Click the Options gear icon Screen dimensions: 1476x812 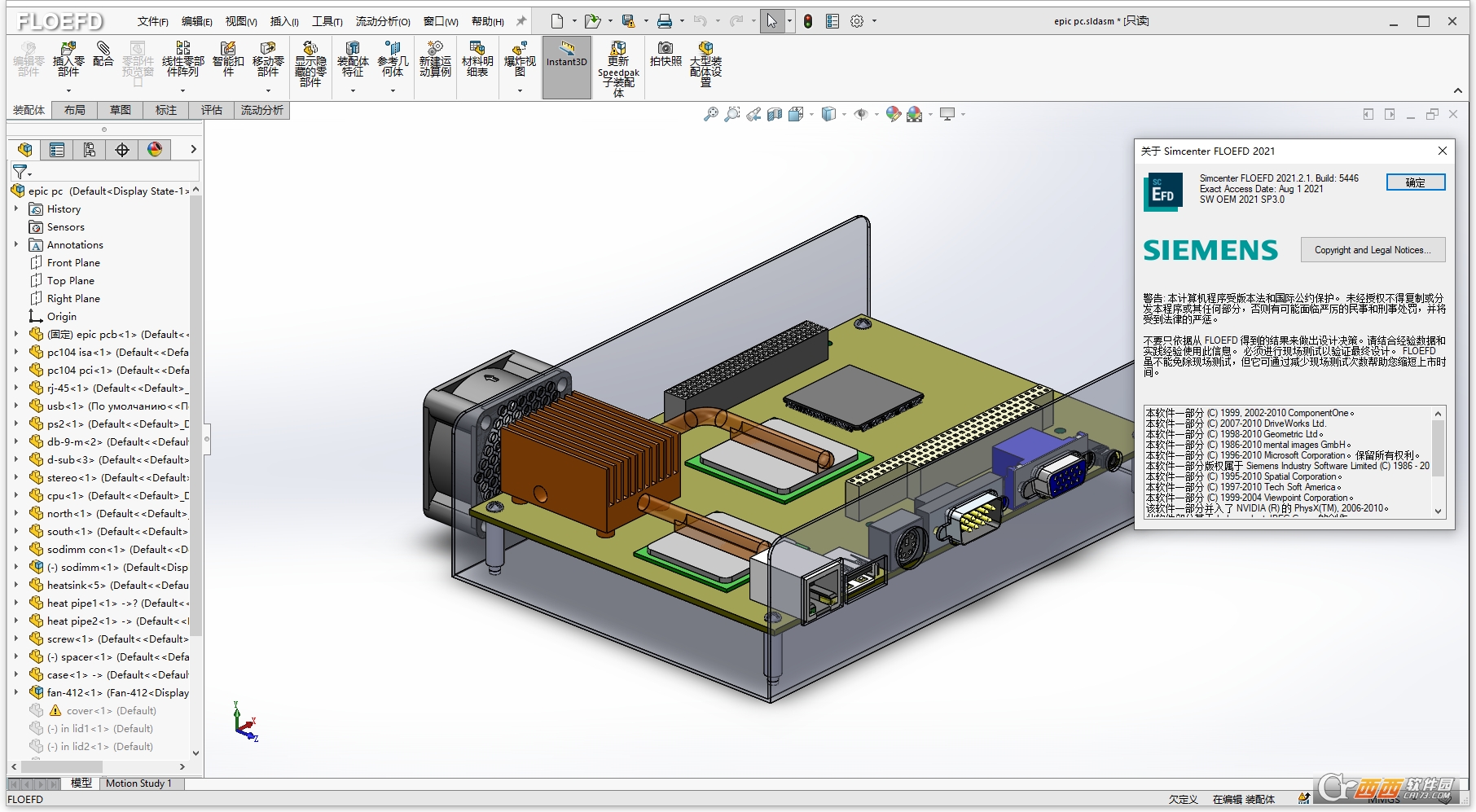pyautogui.click(x=857, y=21)
